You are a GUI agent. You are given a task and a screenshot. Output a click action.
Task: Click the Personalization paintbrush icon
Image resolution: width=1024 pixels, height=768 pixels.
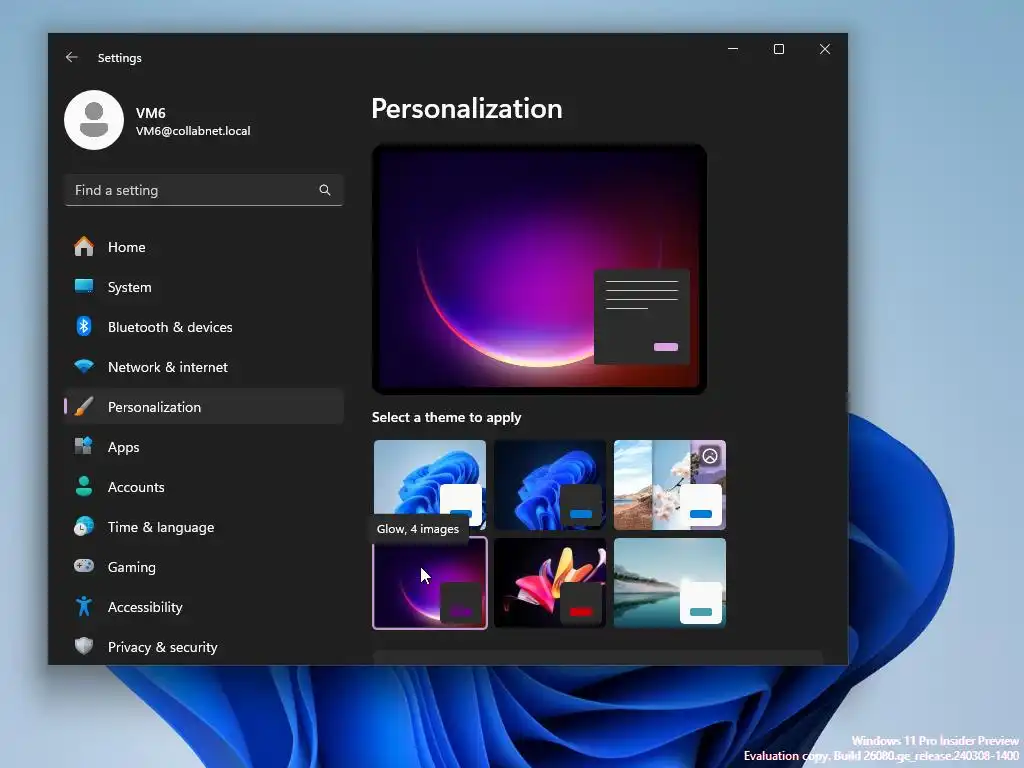84,407
